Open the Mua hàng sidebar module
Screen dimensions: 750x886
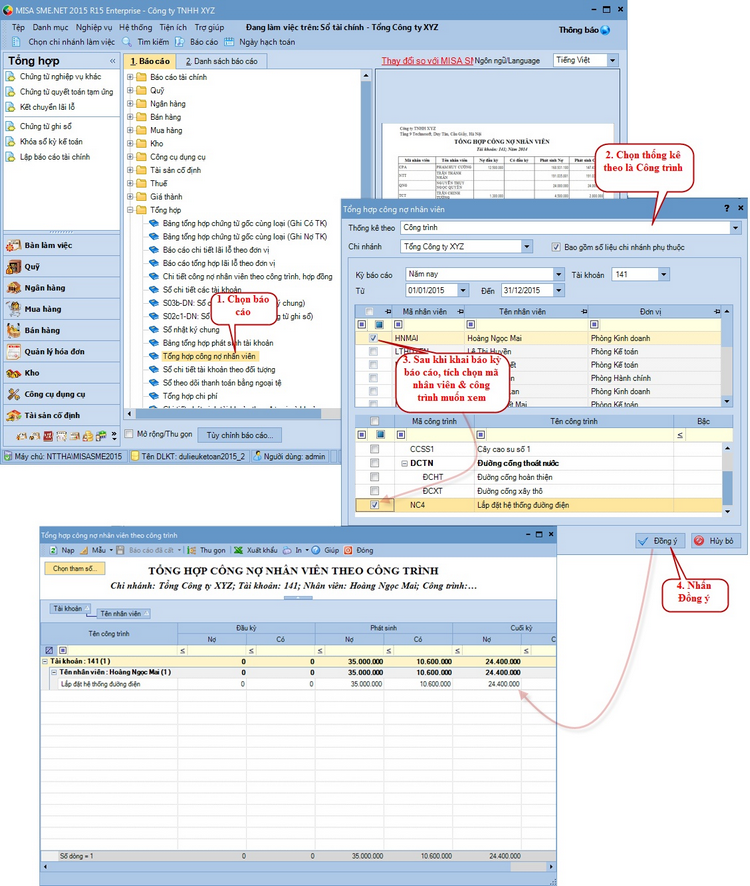coord(62,309)
